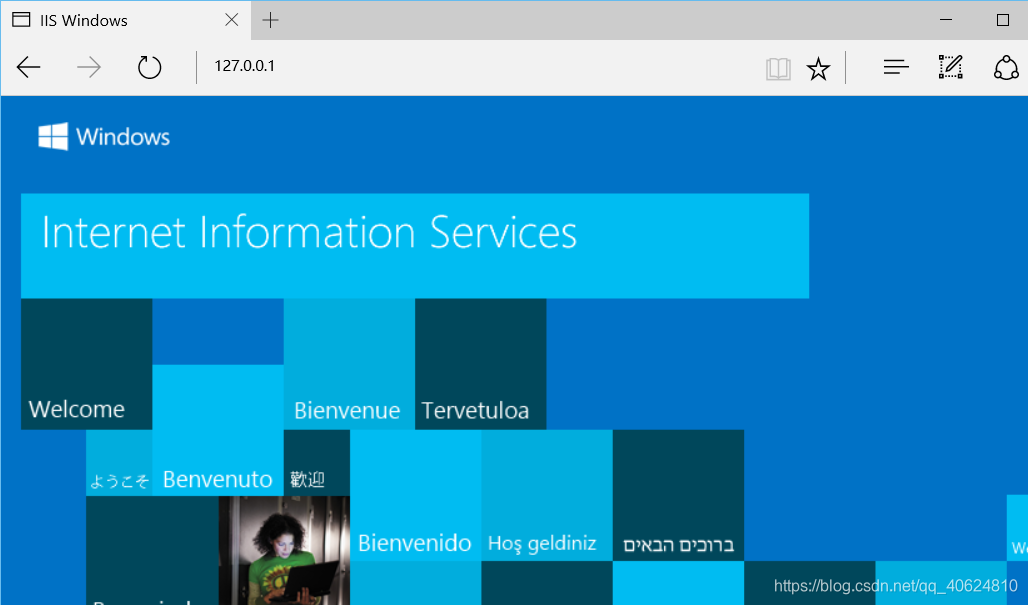
Task: Click the address bar showing 127.0.0.1
Action: point(482,66)
